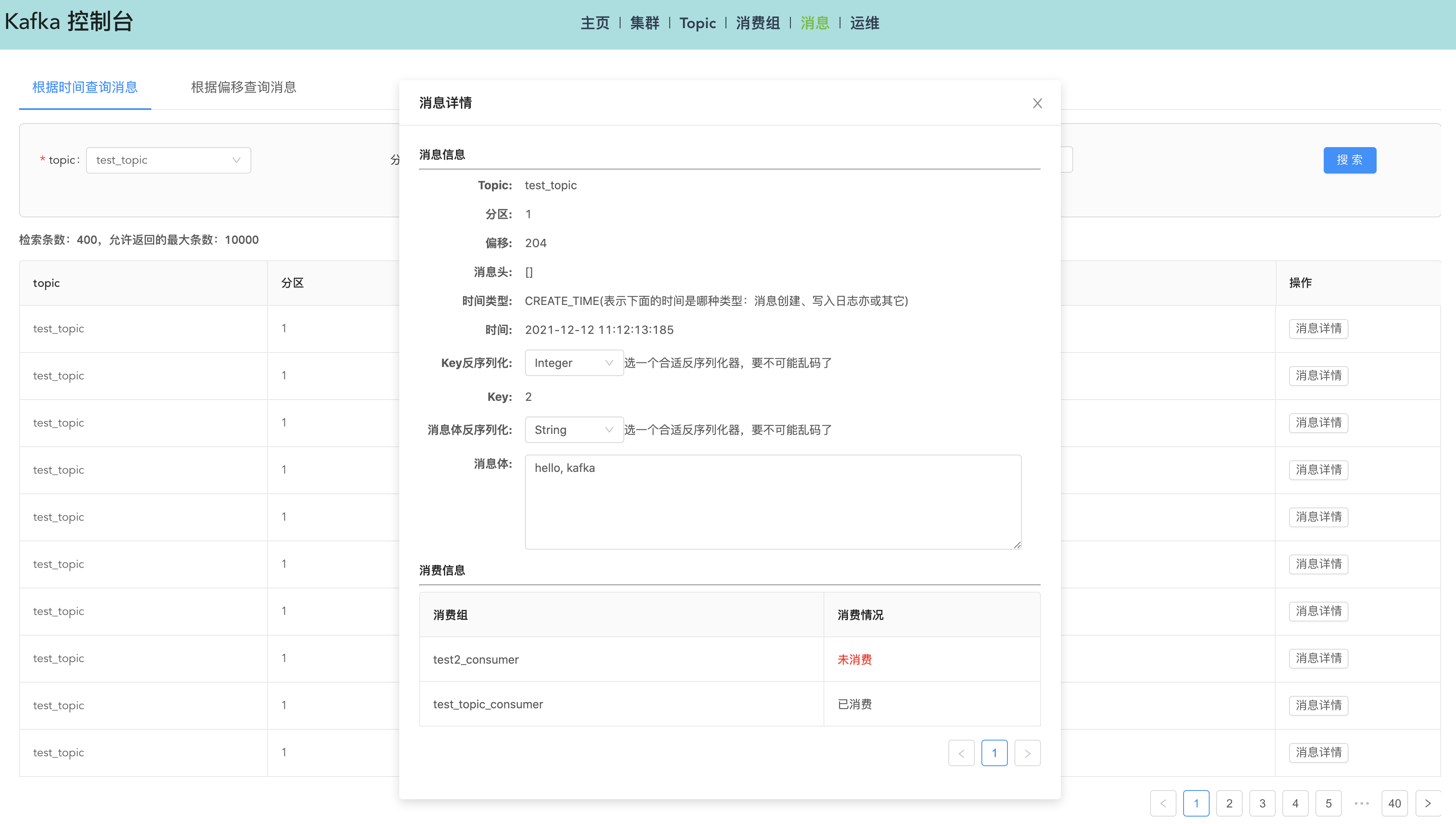Open the topic selection dropdown
This screenshot has width=1456, height=824.
(x=168, y=160)
